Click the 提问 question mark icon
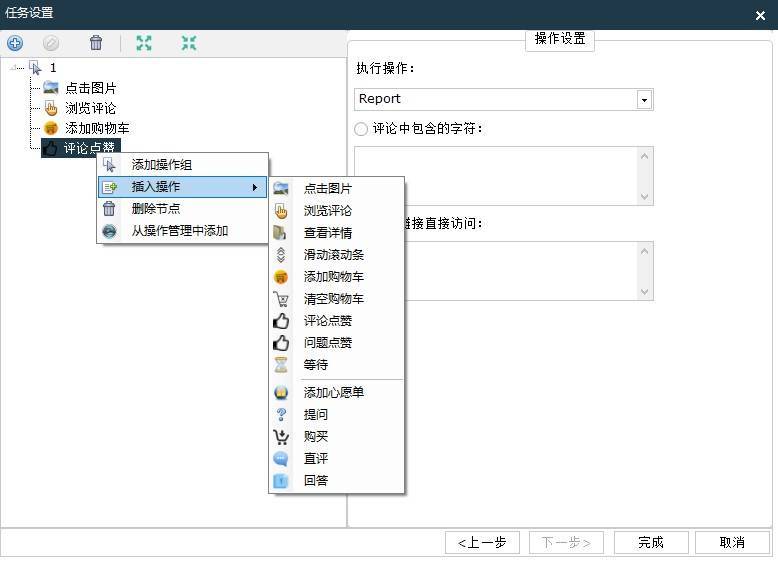This screenshot has width=778, height=563. coord(281,414)
